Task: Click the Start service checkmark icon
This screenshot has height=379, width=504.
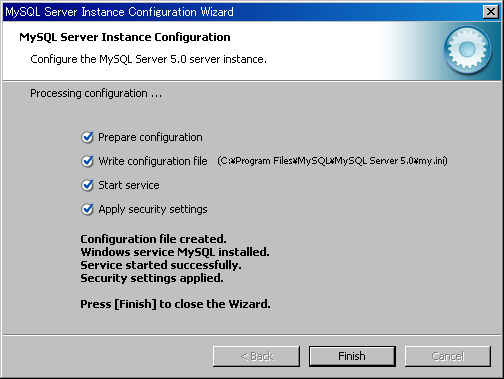Action: pyautogui.click(x=87, y=185)
